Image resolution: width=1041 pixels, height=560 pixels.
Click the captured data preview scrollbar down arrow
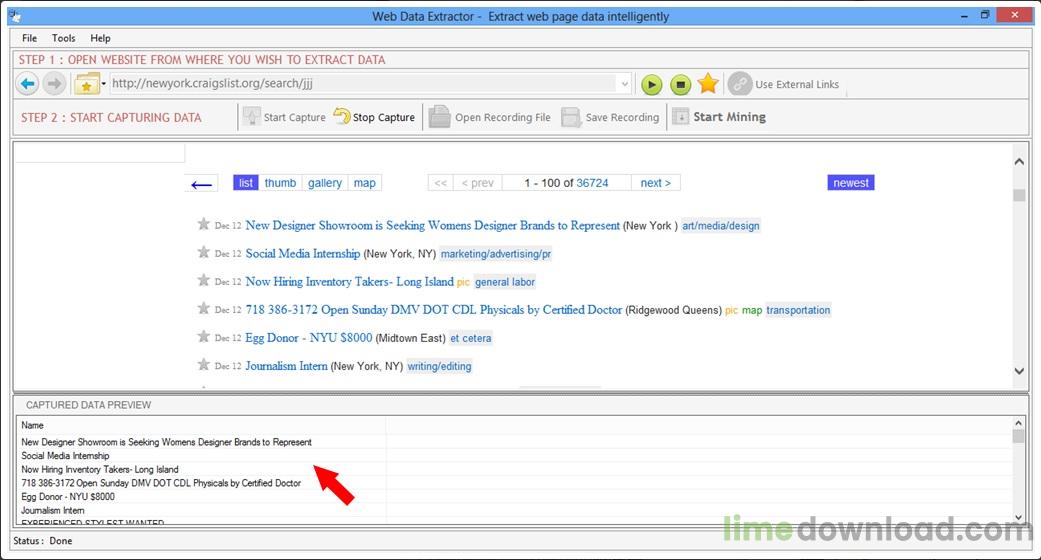coord(1018,517)
